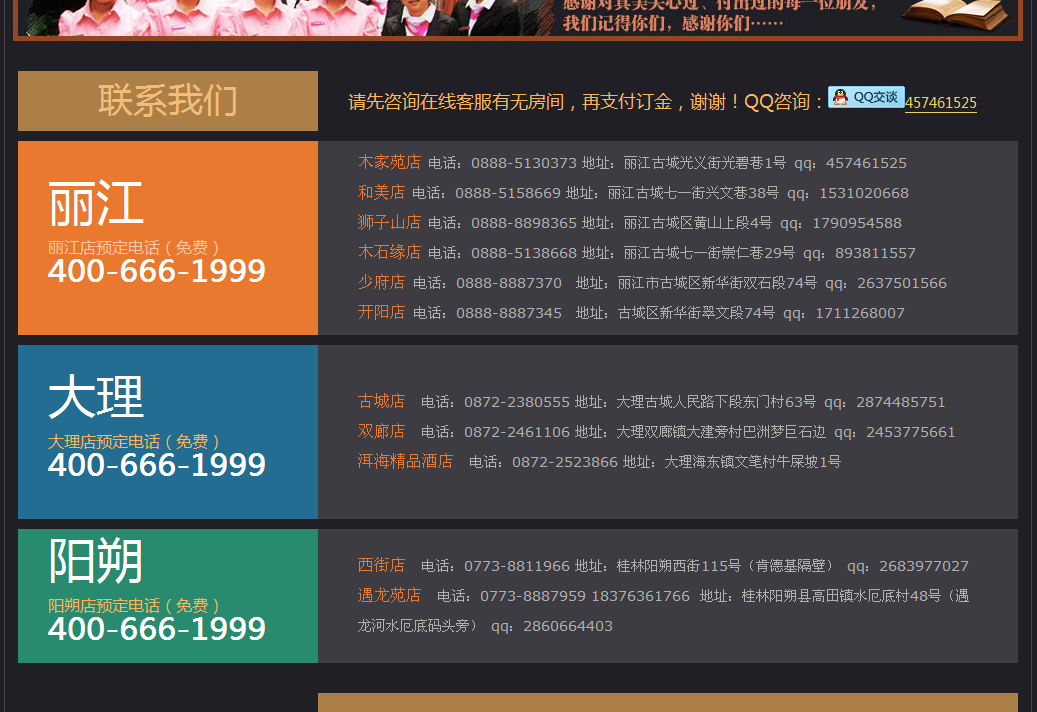This screenshot has width=1037, height=712.
Task: Open the 古城店 Dali store link
Action: click(381, 401)
